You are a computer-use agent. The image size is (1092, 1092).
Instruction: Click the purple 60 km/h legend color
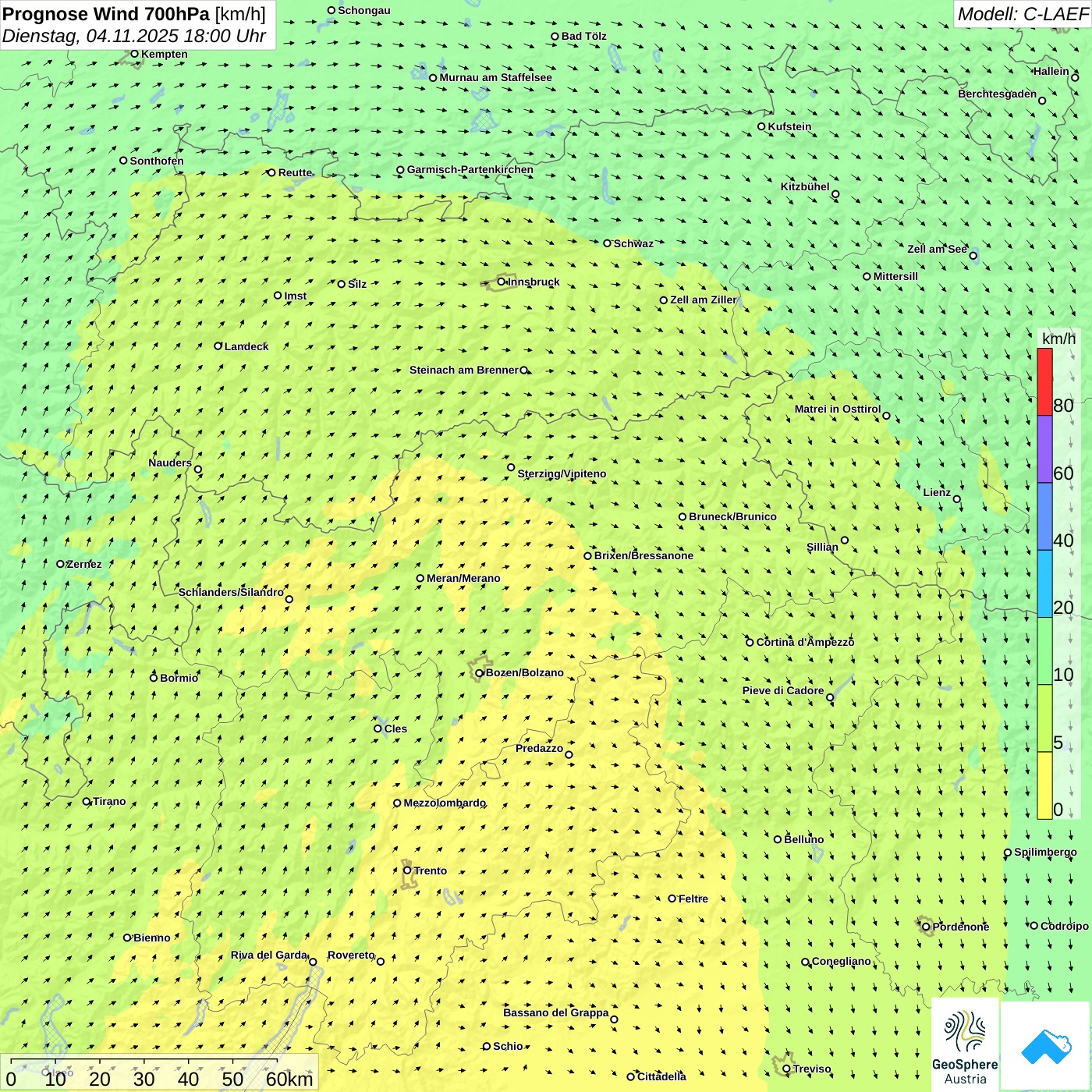point(1044,449)
